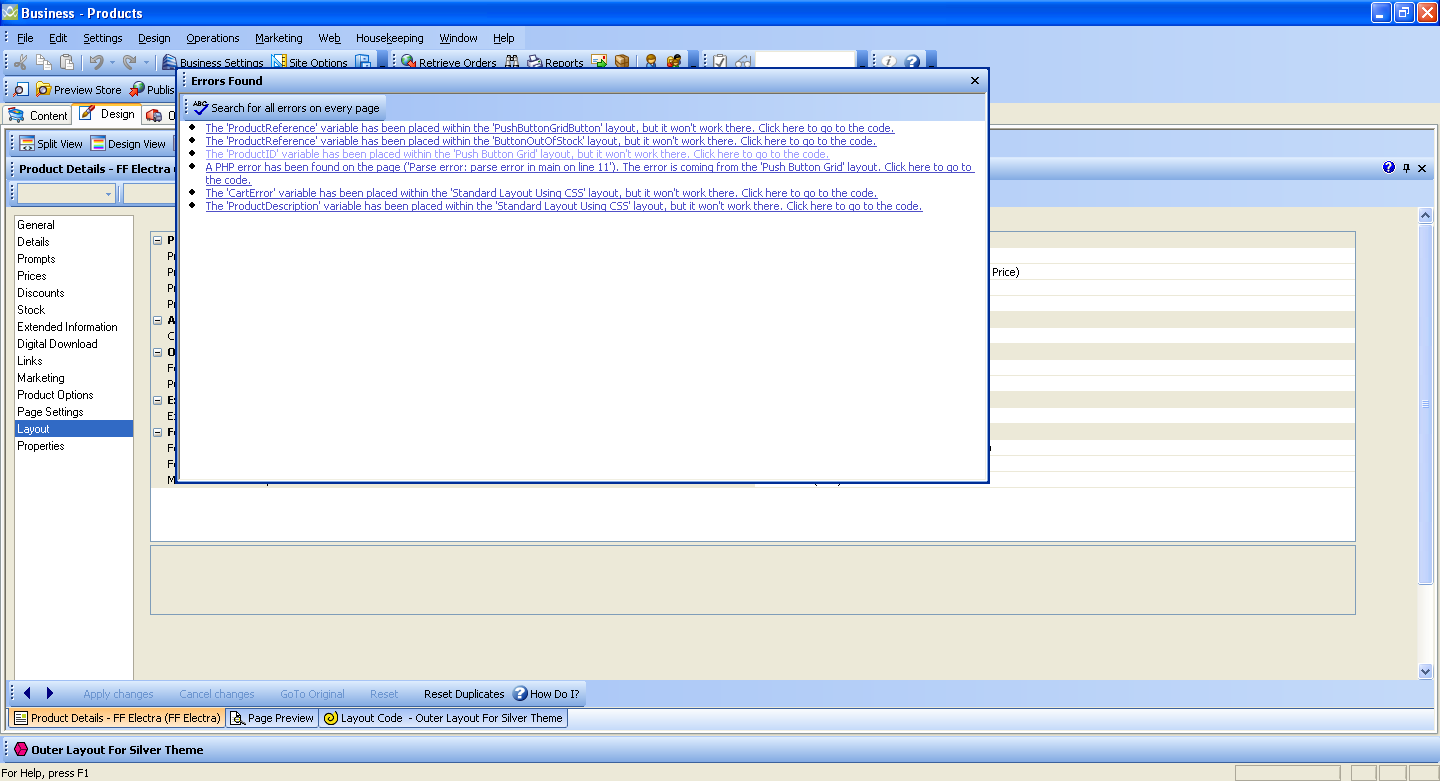The image size is (1440, 781).
Task: Click the blue back arrow icon
Action: click(27, 693)
